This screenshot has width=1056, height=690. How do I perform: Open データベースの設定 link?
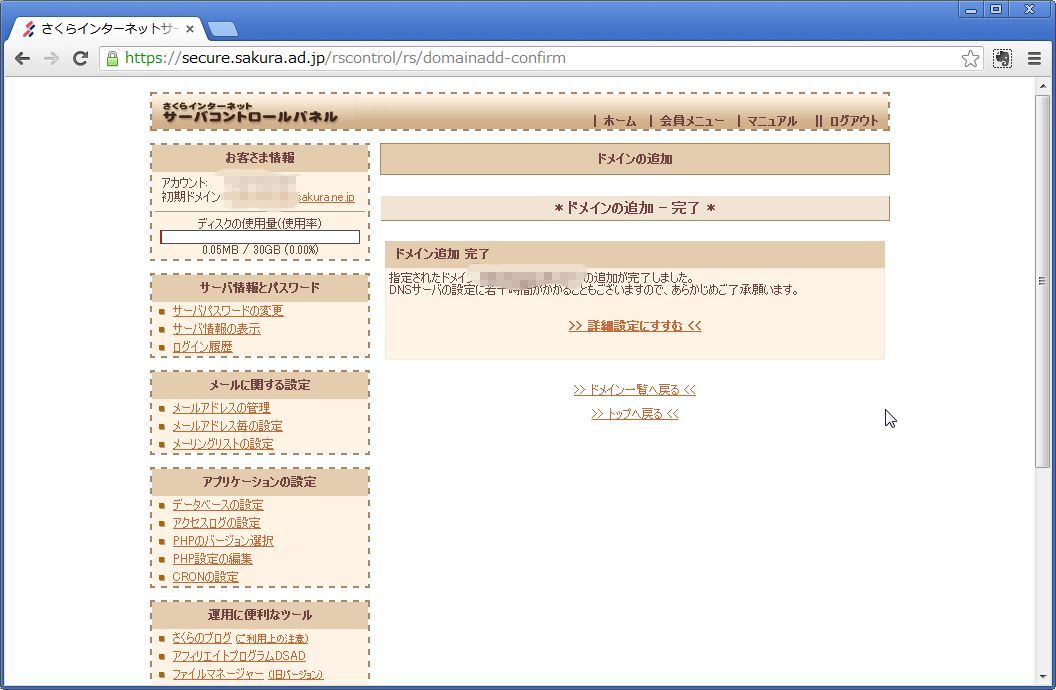point(218,504)
